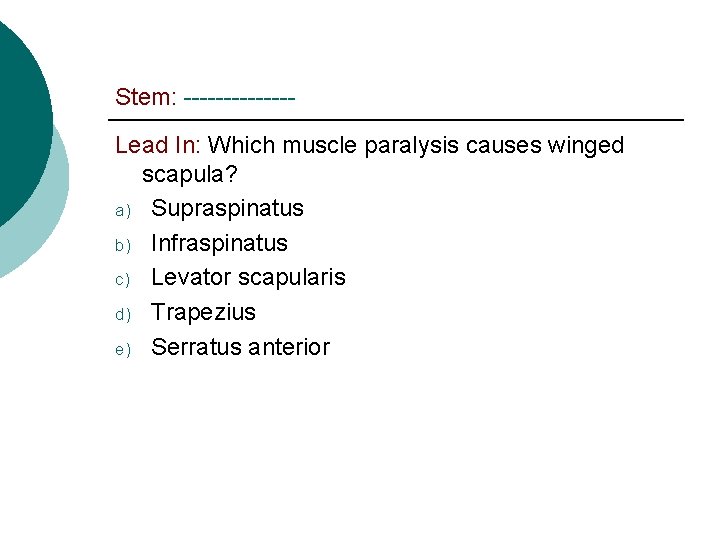This screenshot has height=540, width=720.
Task: Pick the Trapezius answer
Action: click(x=203, y=312)
